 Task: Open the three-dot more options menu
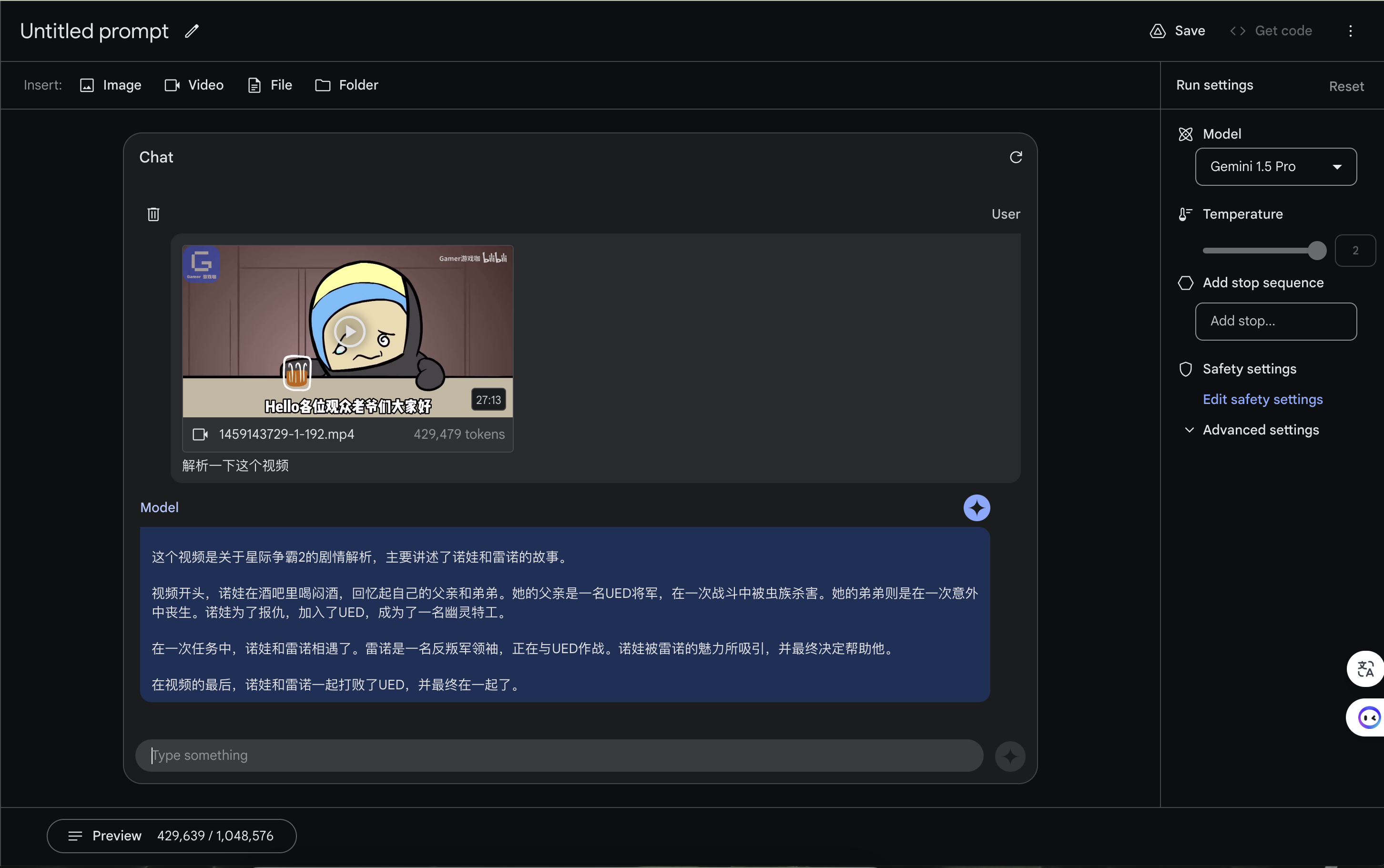click(x=1350, y=31)
